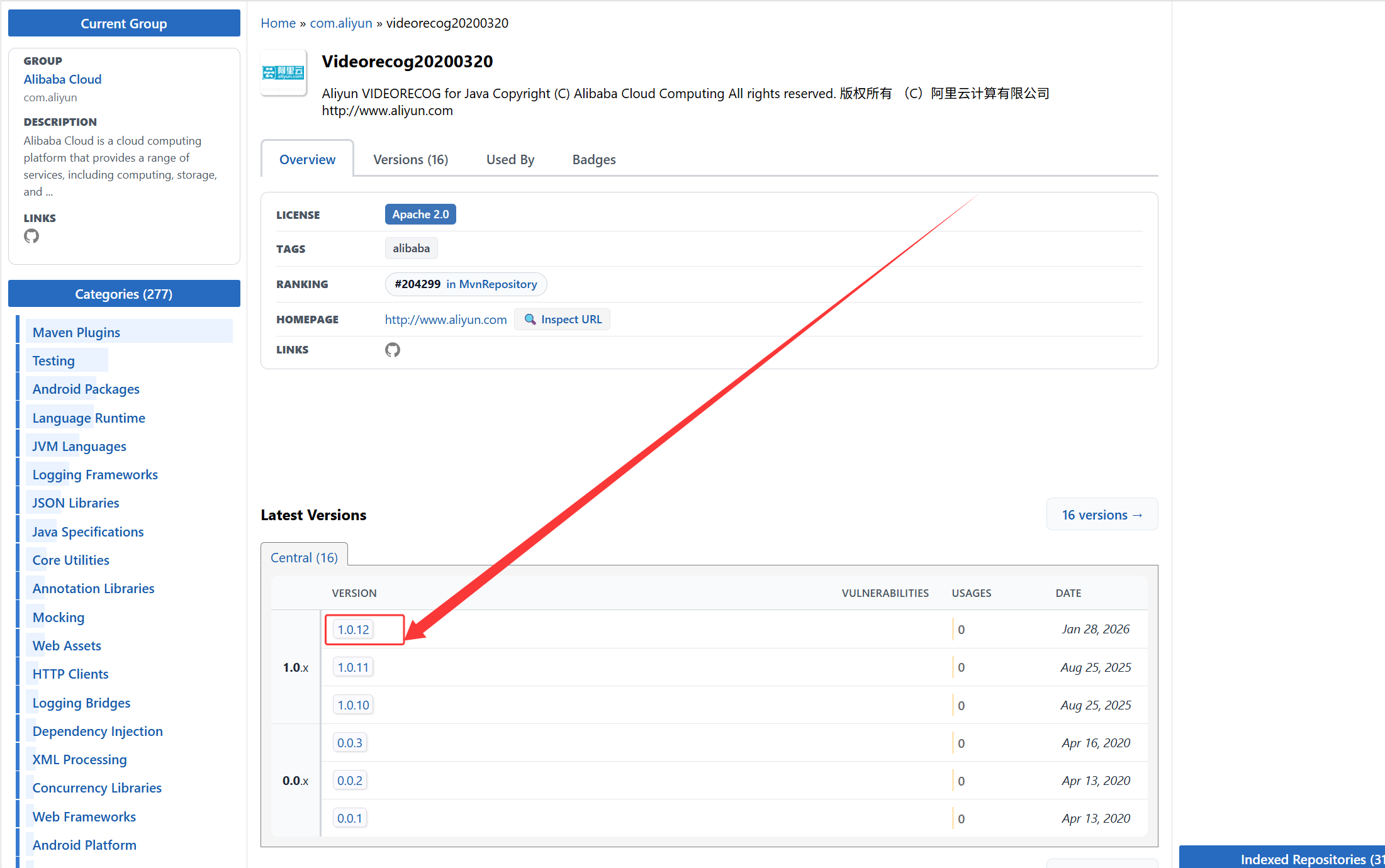
Task: Click the Indexed Repositories header
Action: (1282, 858)
